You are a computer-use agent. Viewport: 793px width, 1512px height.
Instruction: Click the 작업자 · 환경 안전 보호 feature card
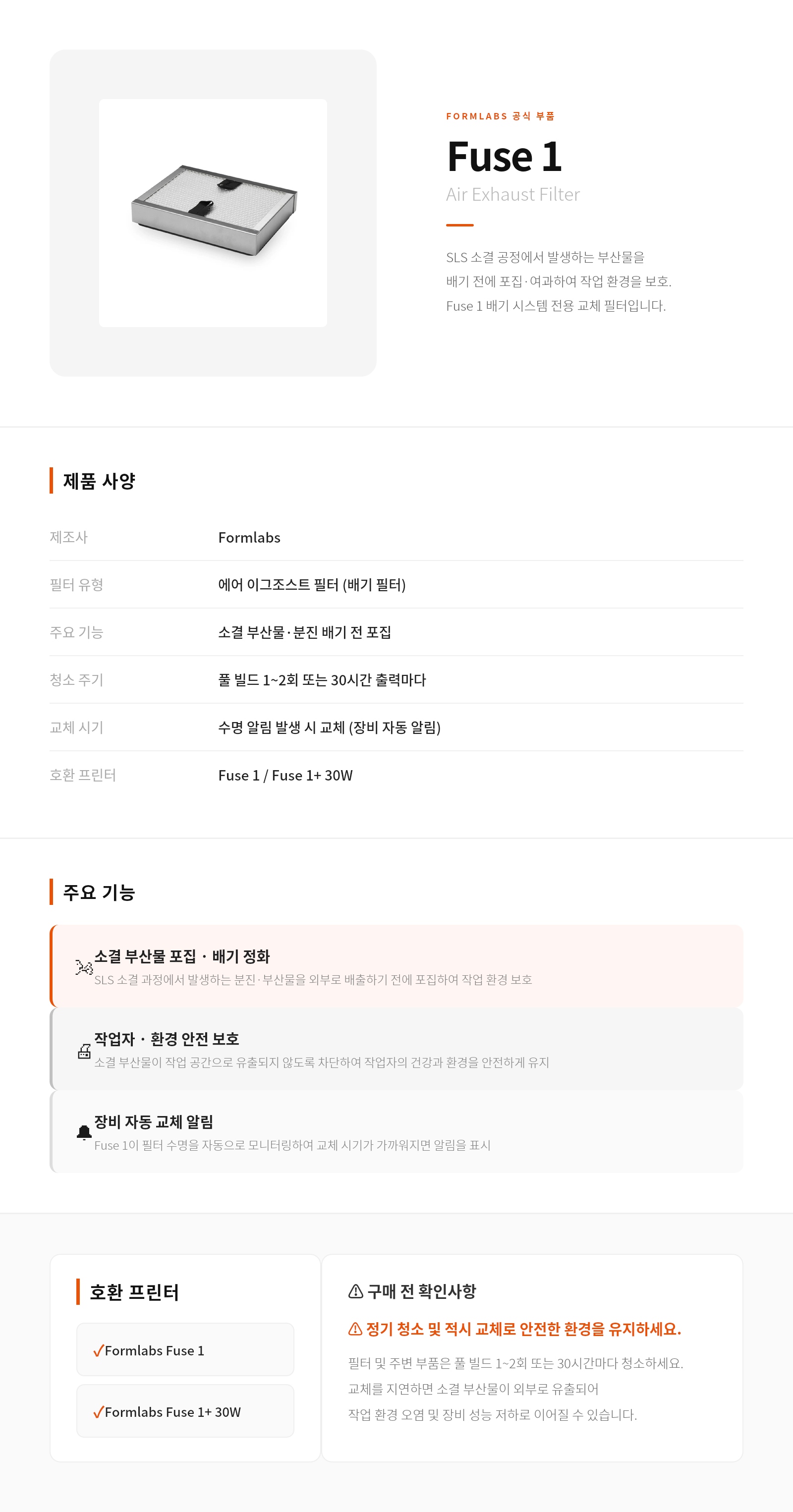click(x=396, y=1049)
